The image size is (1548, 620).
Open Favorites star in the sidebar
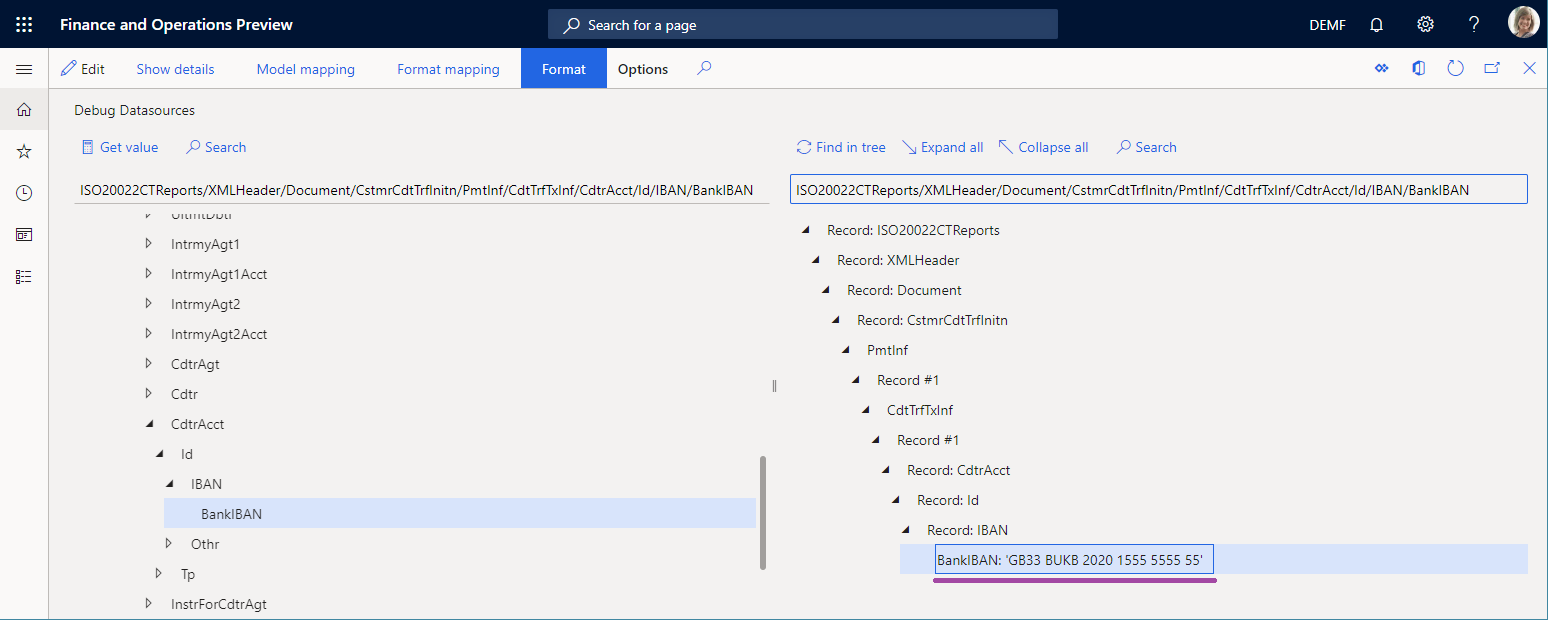coord(24,152)
